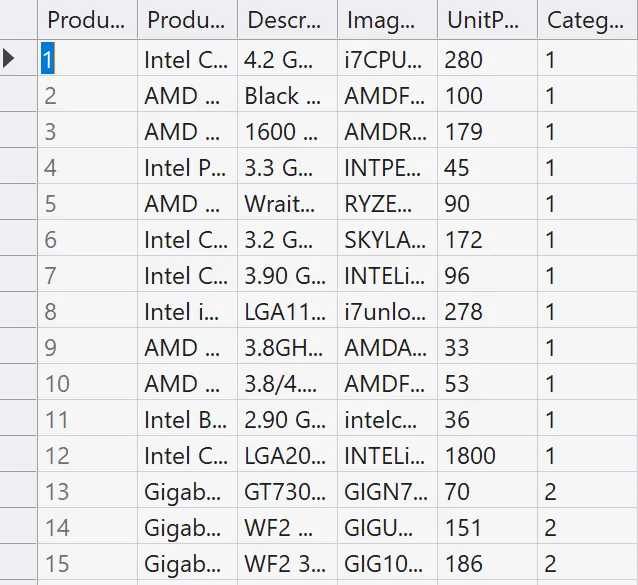638x585 pixels.
Task: Click the UnitP... column header
Action: click(486, 20)
